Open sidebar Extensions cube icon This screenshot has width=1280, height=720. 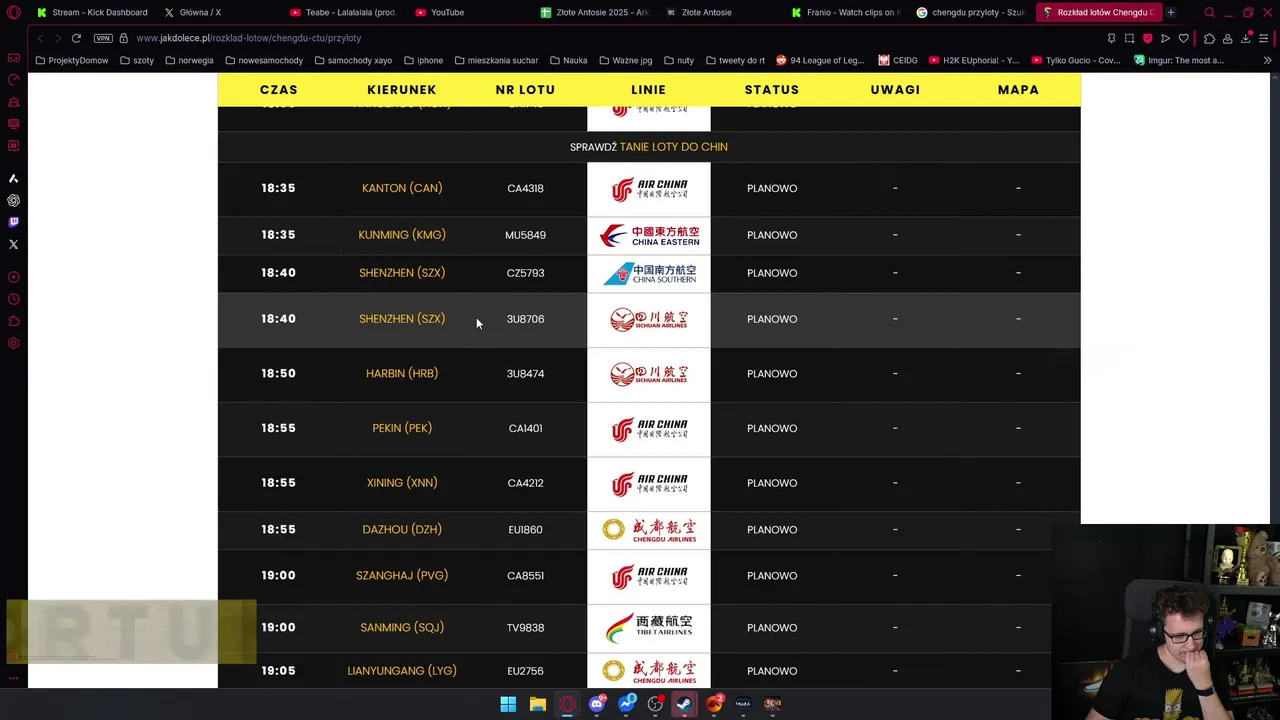click(14, 321)
